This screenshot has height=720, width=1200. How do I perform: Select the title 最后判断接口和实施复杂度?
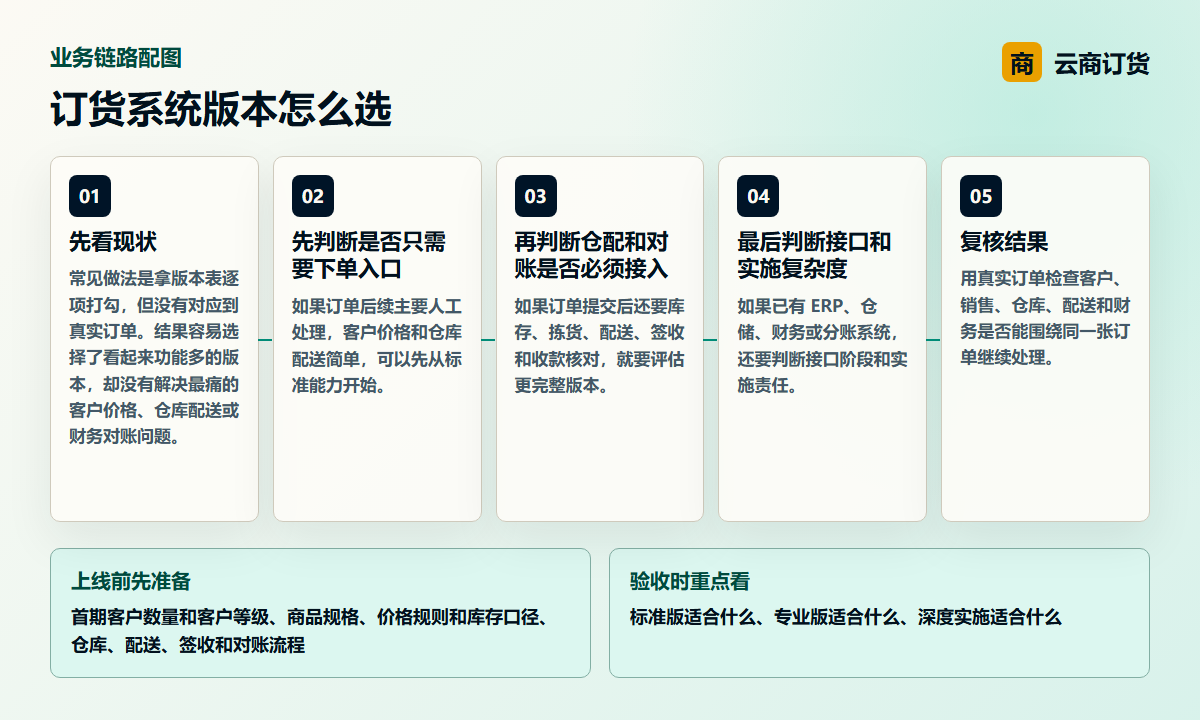click(814, 255)
